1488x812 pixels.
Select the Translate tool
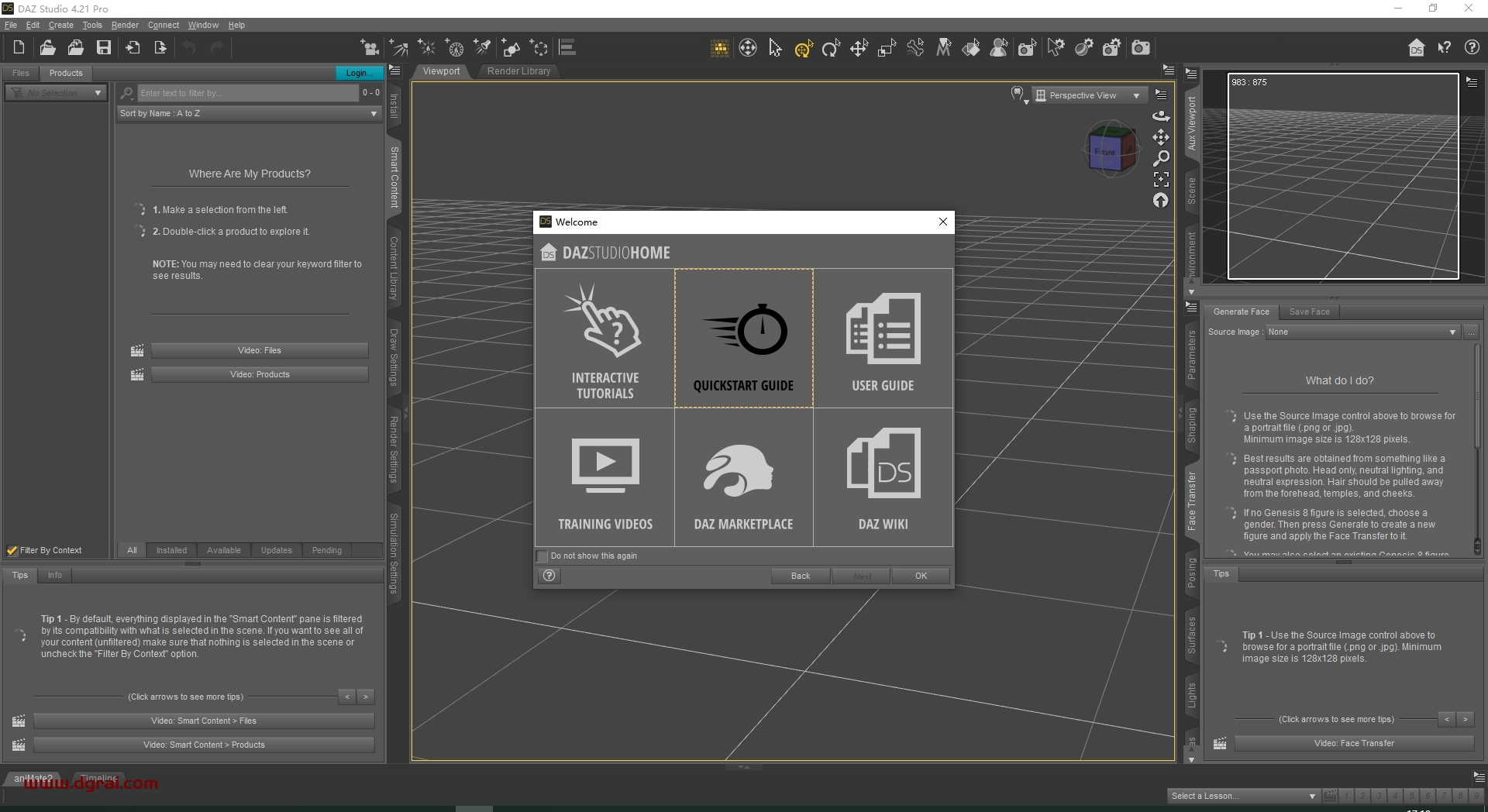coord(859,48)
